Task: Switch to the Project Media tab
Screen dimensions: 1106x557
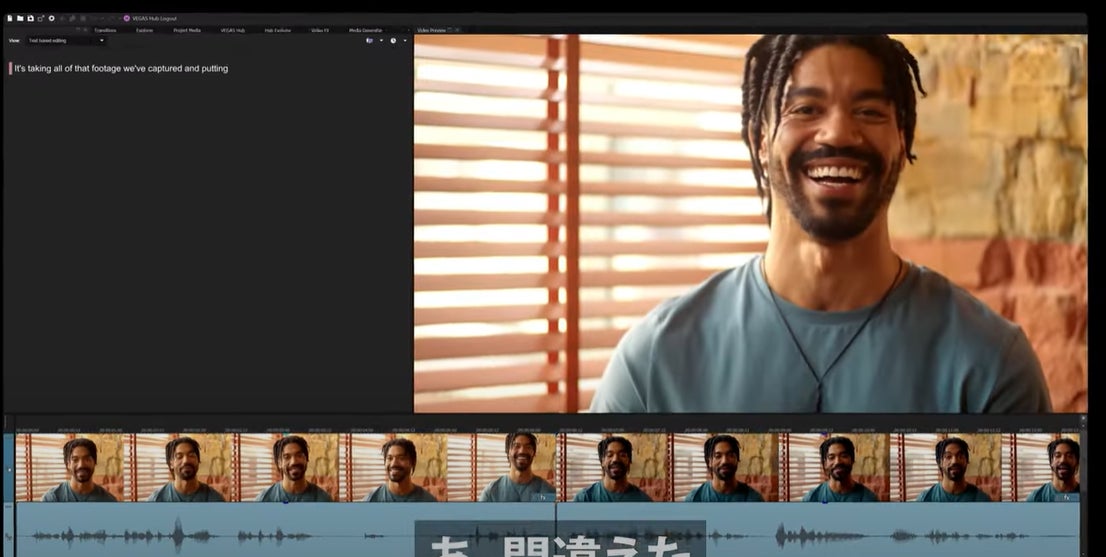Action: tap(187, 30)
